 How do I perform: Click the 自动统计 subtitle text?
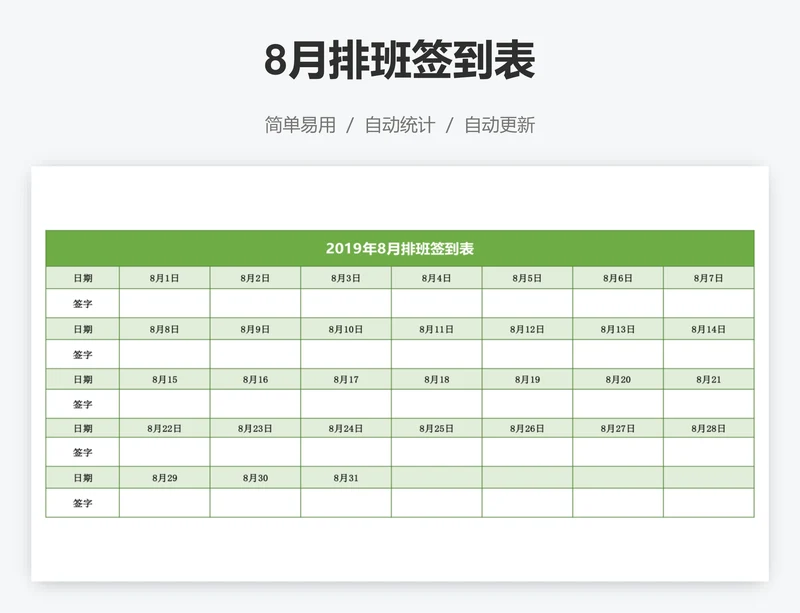[x=399, y=125]
